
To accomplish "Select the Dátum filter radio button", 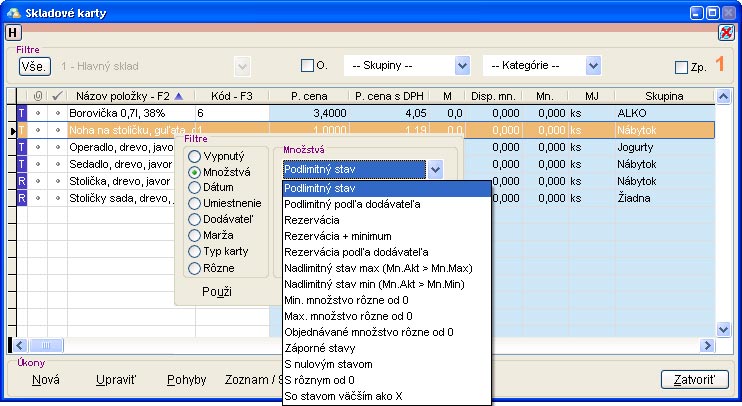I will pos(194,189).
